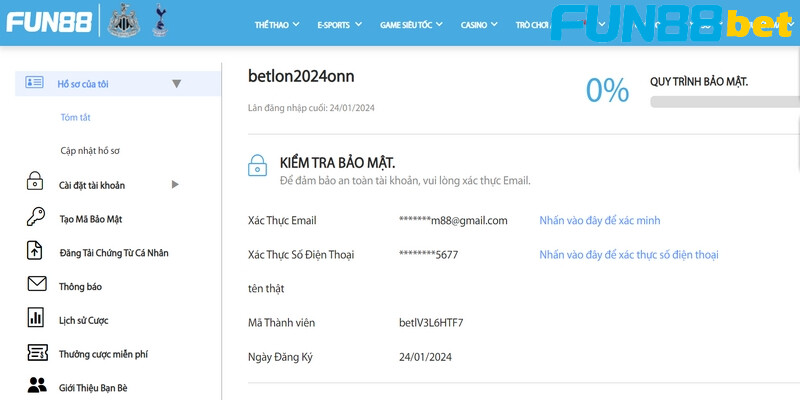This screenshot has height=400, width=800.
Task: Click the profile card icon beside Hồ sơ của tôi
Action: tap(35, 82)
